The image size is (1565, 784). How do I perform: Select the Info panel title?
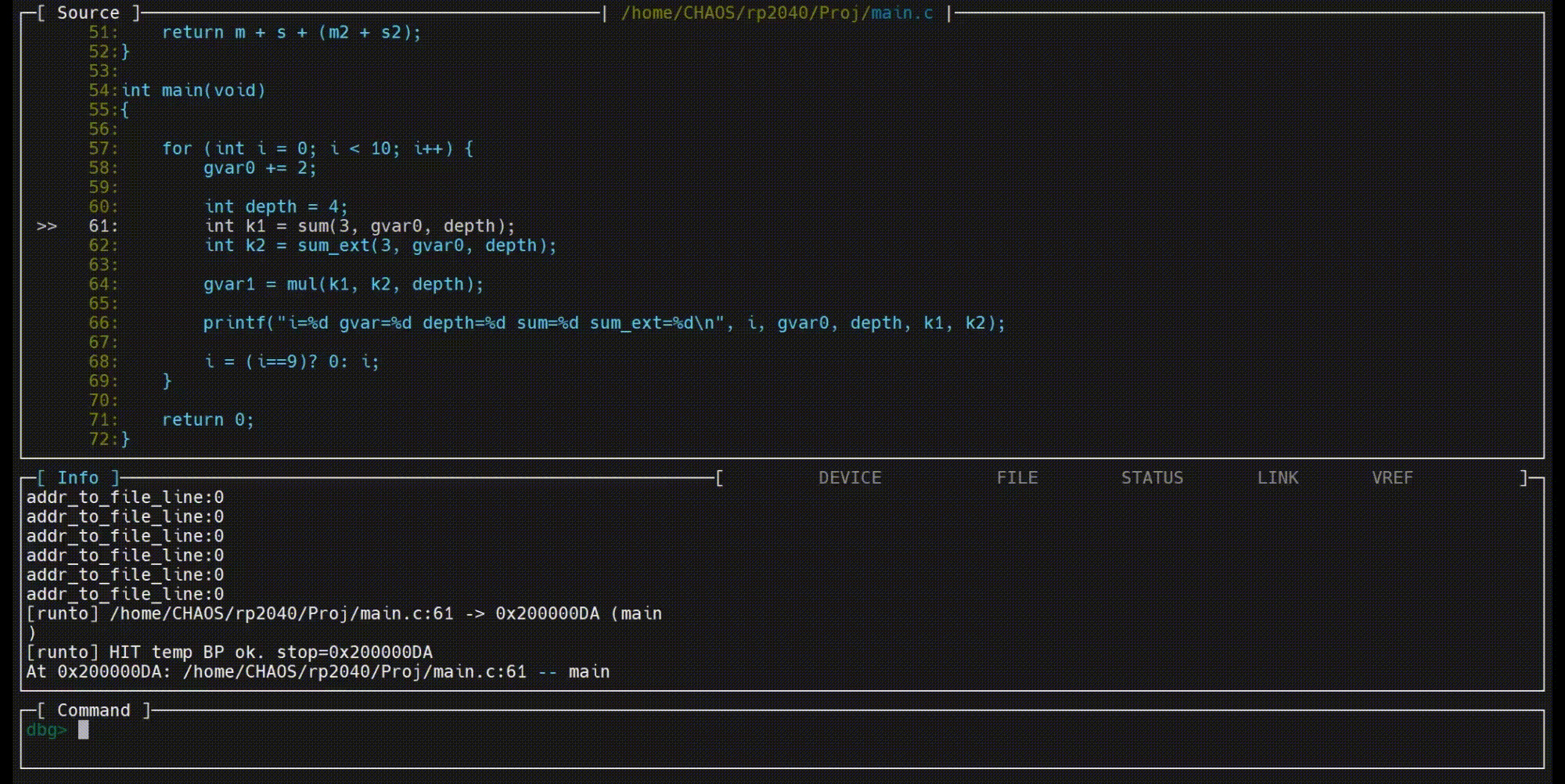(78, 477)
